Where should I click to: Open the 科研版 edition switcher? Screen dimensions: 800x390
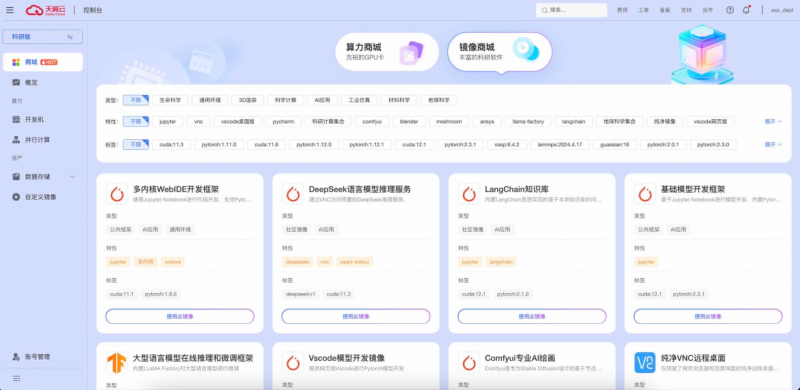pyautogui.click(x=42, y=37)
